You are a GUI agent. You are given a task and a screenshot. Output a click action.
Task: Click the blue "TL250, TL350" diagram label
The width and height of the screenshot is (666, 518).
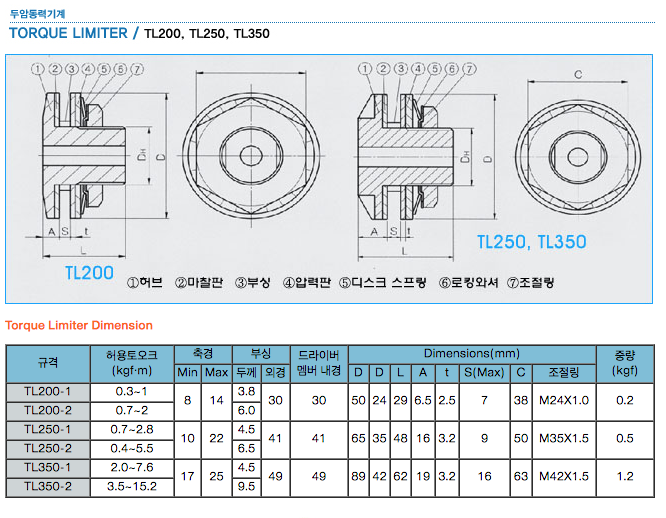(x=530, y=242)
